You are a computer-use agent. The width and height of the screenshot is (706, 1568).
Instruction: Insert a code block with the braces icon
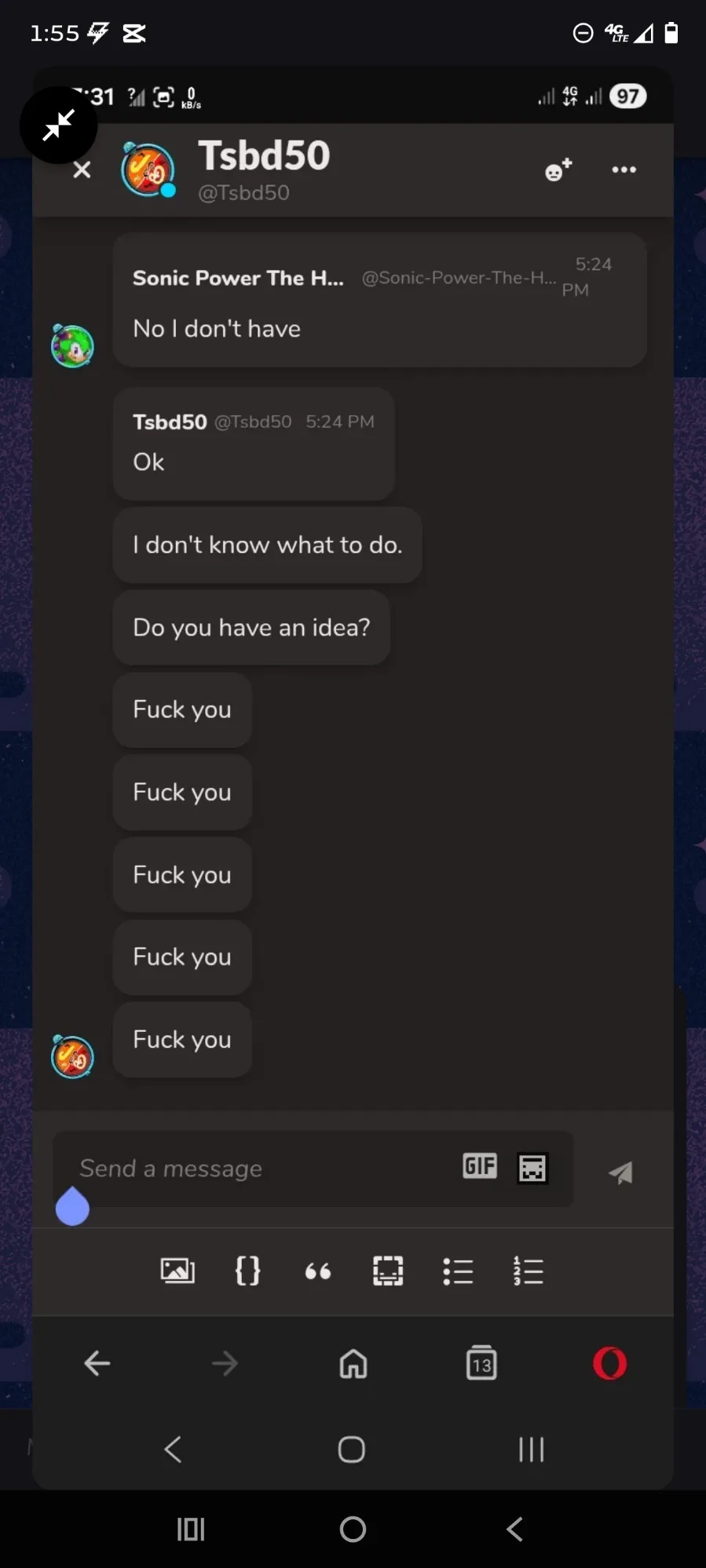click(x=247, y=1271)
